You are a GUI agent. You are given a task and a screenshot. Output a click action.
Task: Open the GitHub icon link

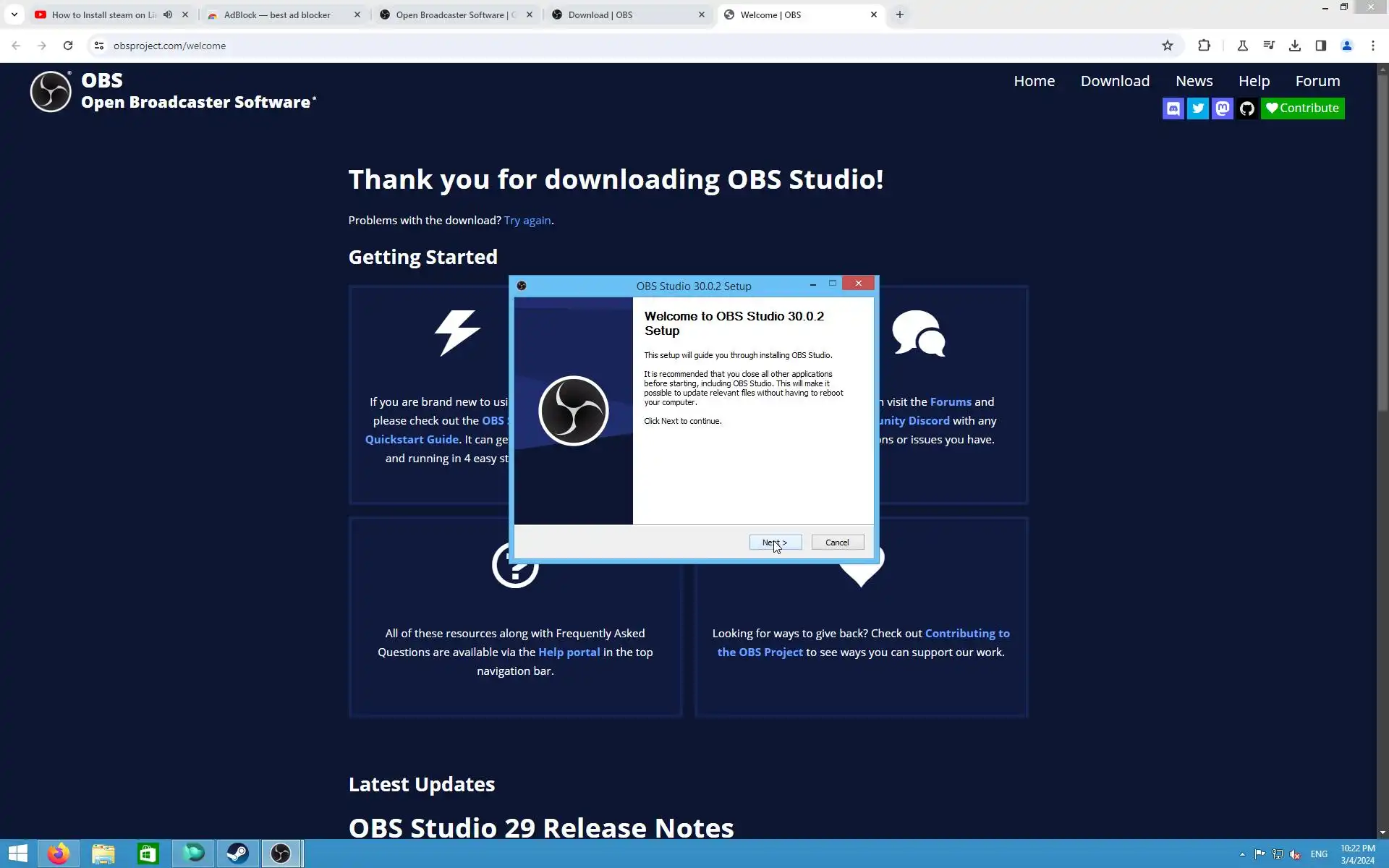(x=1246, y=109)
